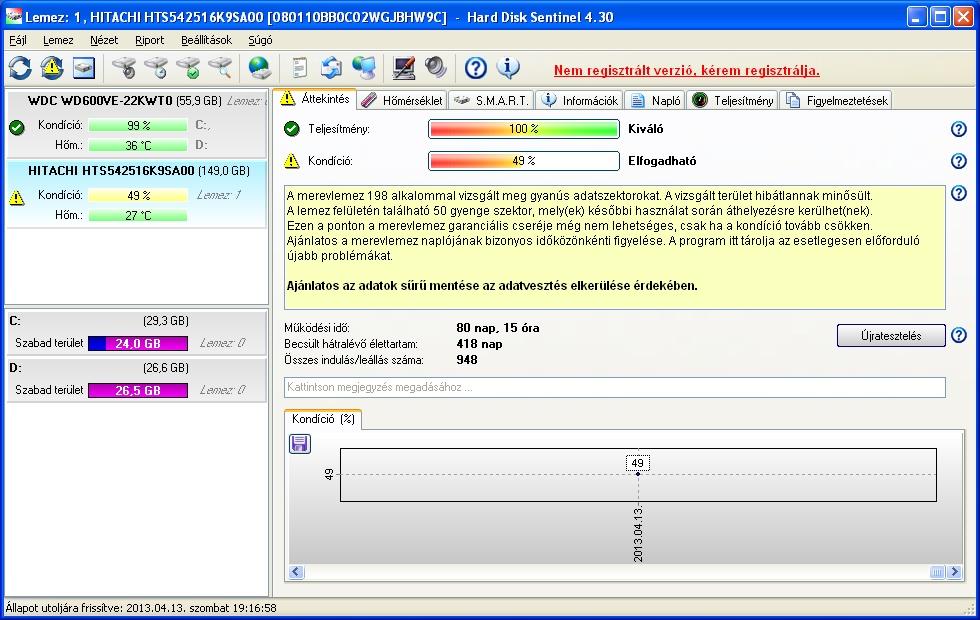Click the '2013.04.13.' date on graph axis
The height and width of the screenshot is (620, 980).
click(638, 535)
